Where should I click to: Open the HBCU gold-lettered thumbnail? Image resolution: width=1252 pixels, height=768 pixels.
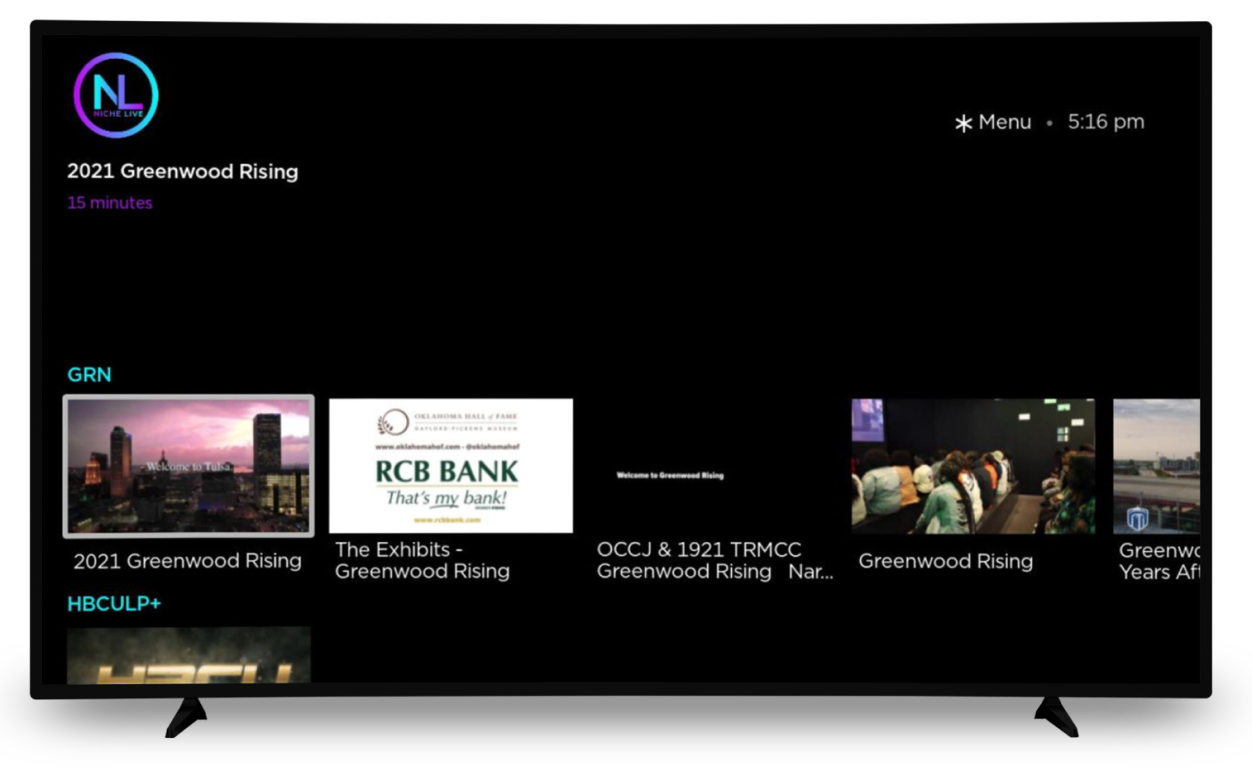click(x=189, y=655)
